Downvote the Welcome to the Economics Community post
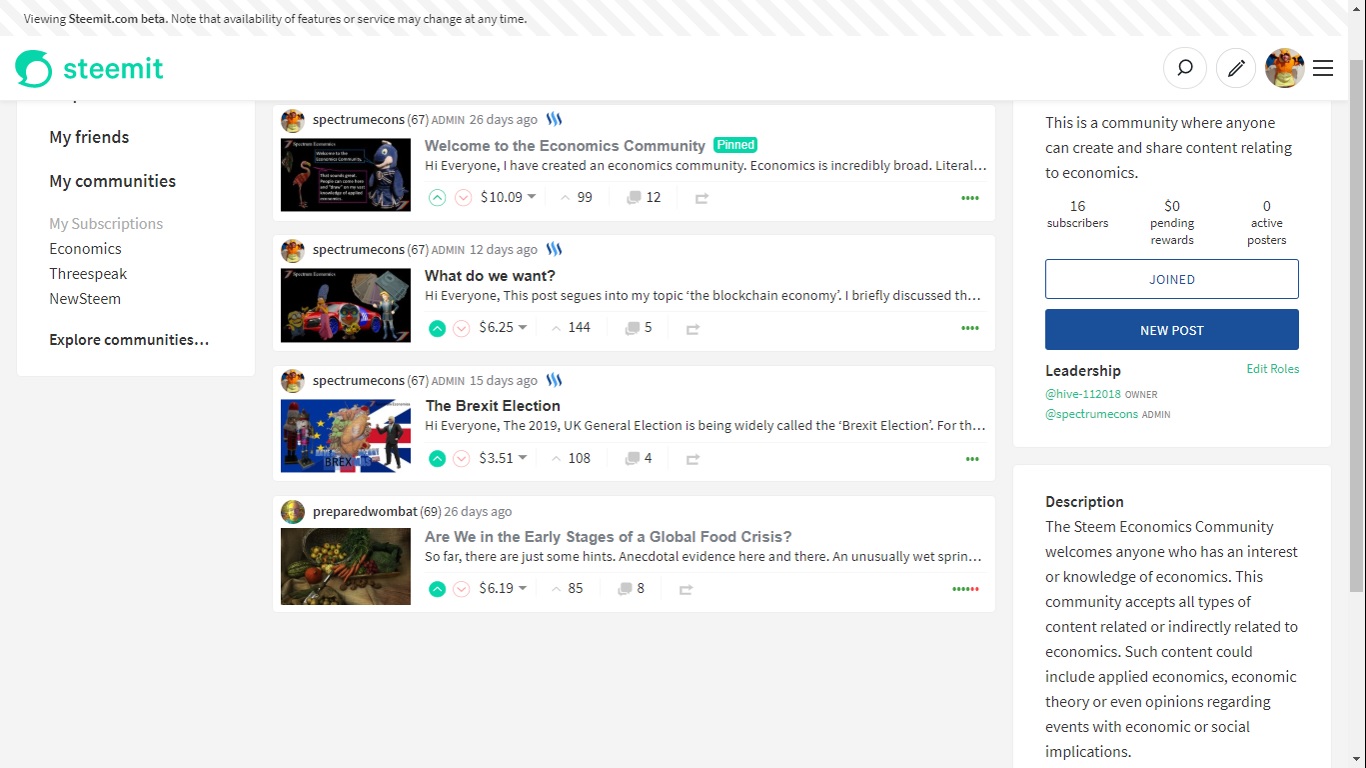The height and width of the screenshot is (768, 1366). point(463,198)
